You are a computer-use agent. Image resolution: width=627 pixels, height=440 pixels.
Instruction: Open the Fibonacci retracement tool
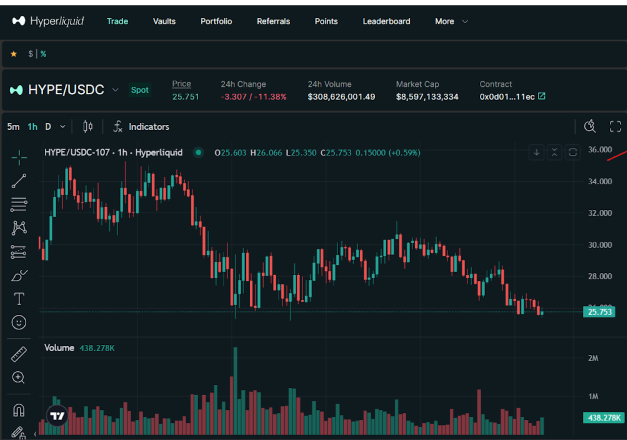(x=19, y=204)
